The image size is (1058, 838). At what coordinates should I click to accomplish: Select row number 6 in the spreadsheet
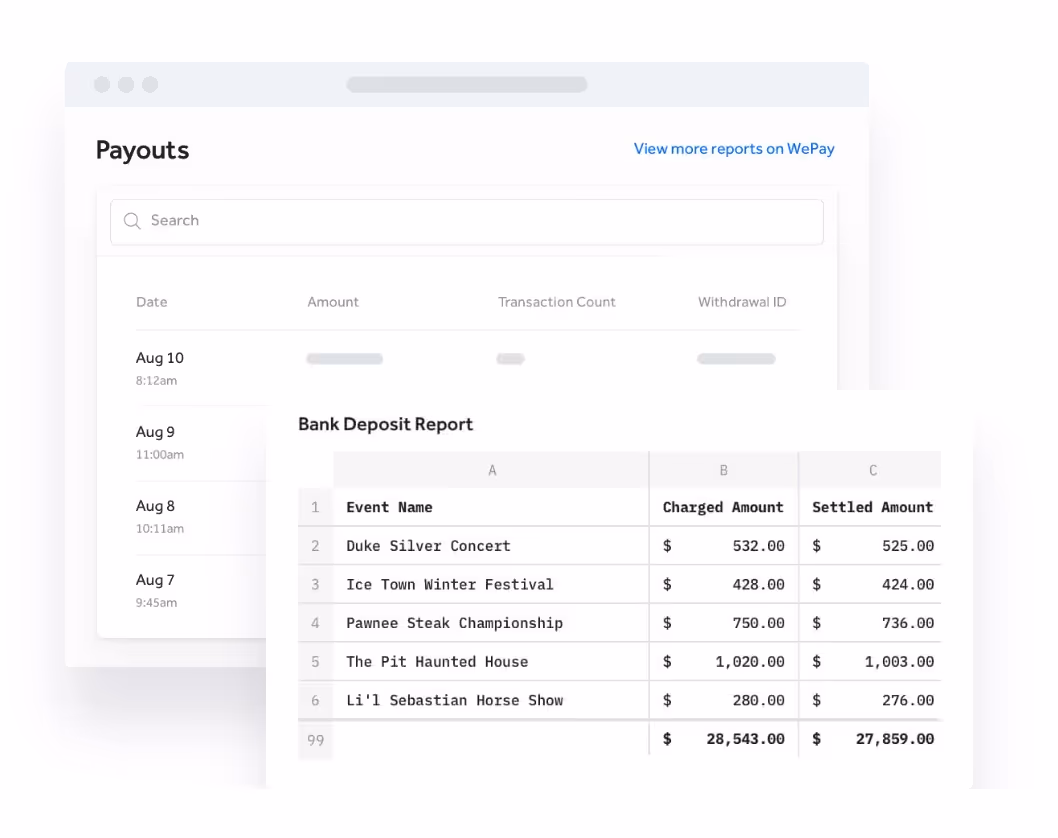tap(315, 700)
